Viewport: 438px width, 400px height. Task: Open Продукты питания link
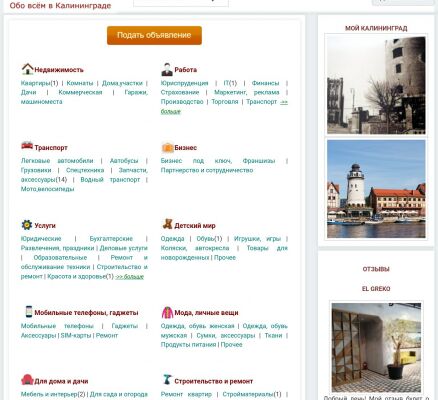coord(188,345)
